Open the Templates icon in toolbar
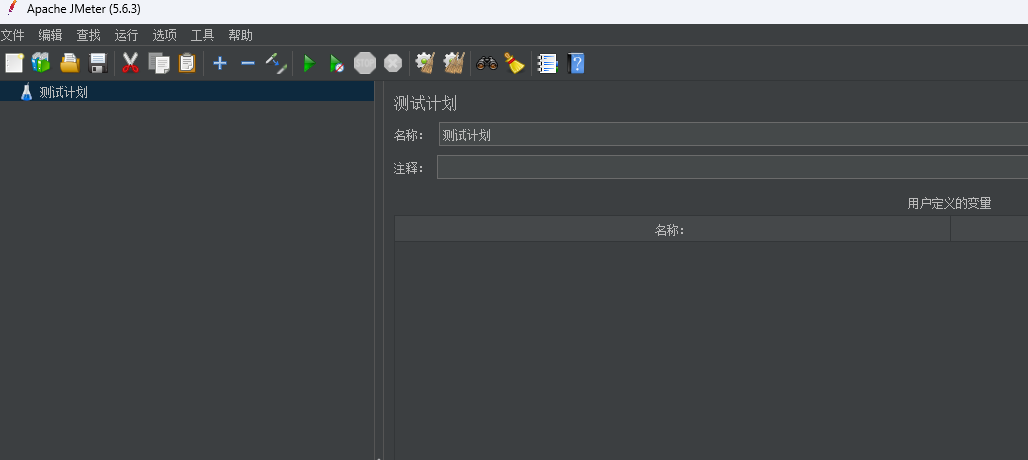This screenshot has height=460, width=1028. (41, 63)
